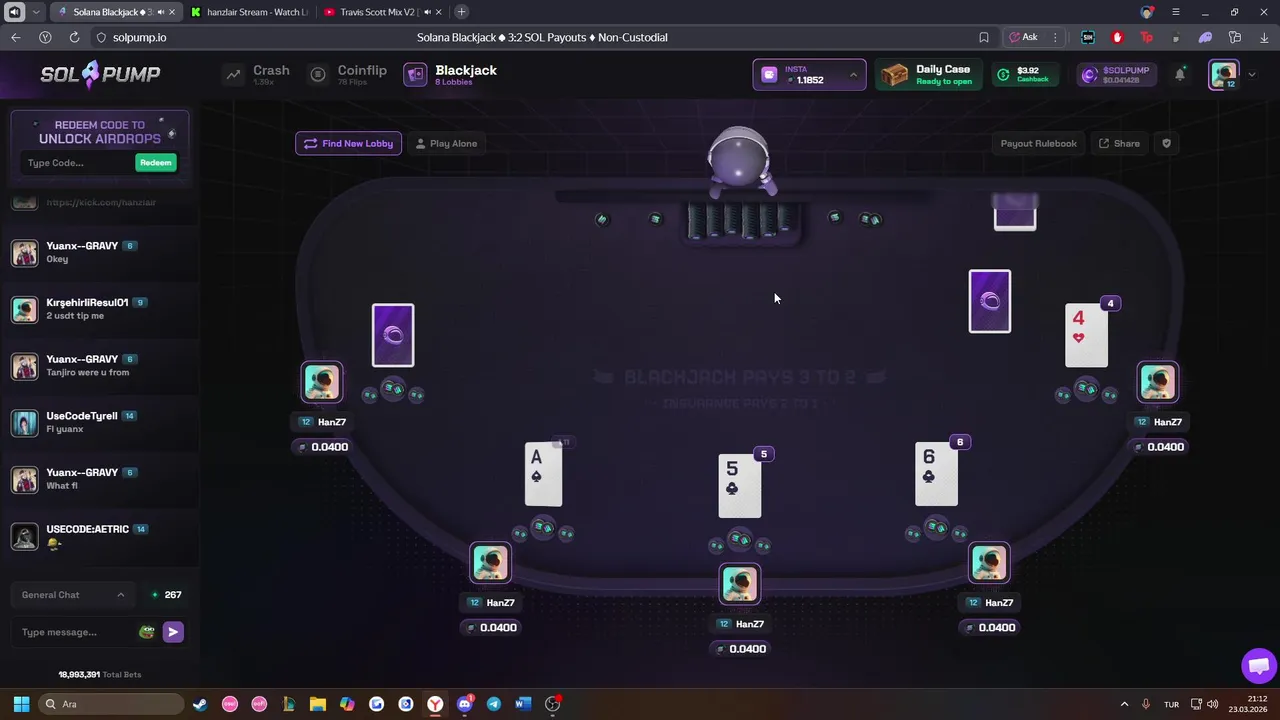Focus the Type Code input field

tap(77, 163)
